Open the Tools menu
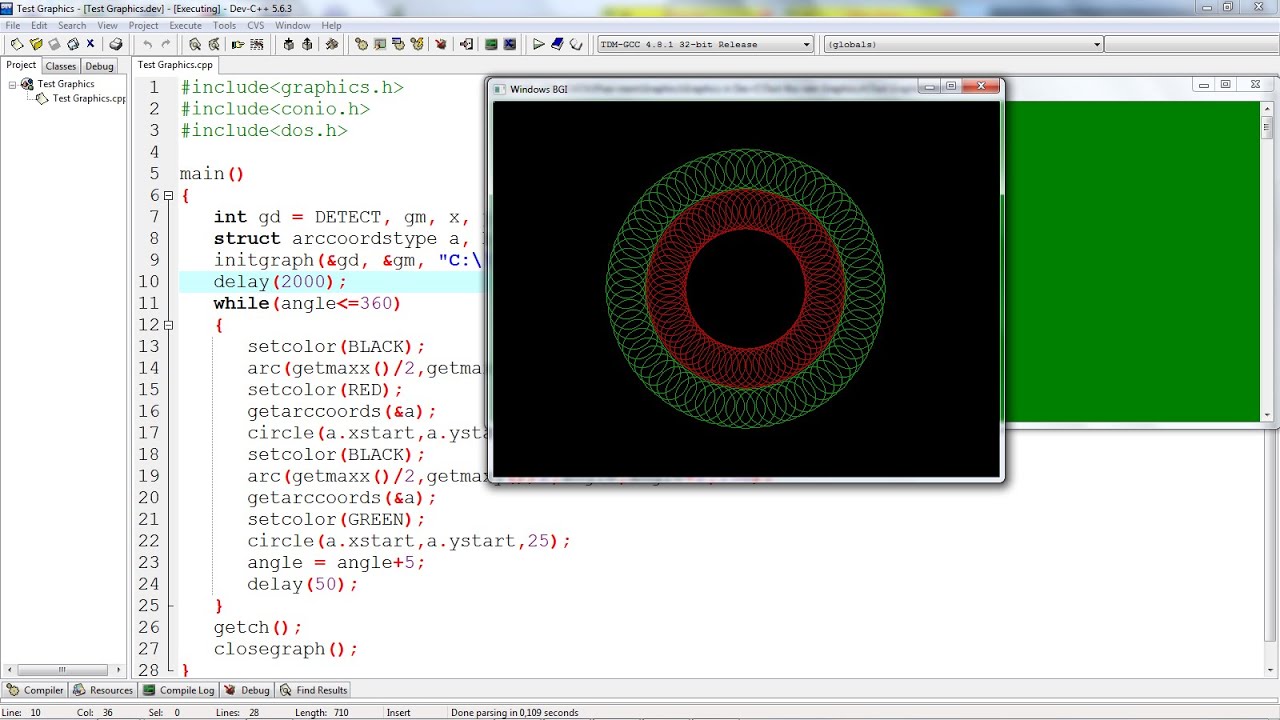 coord(225,25)
